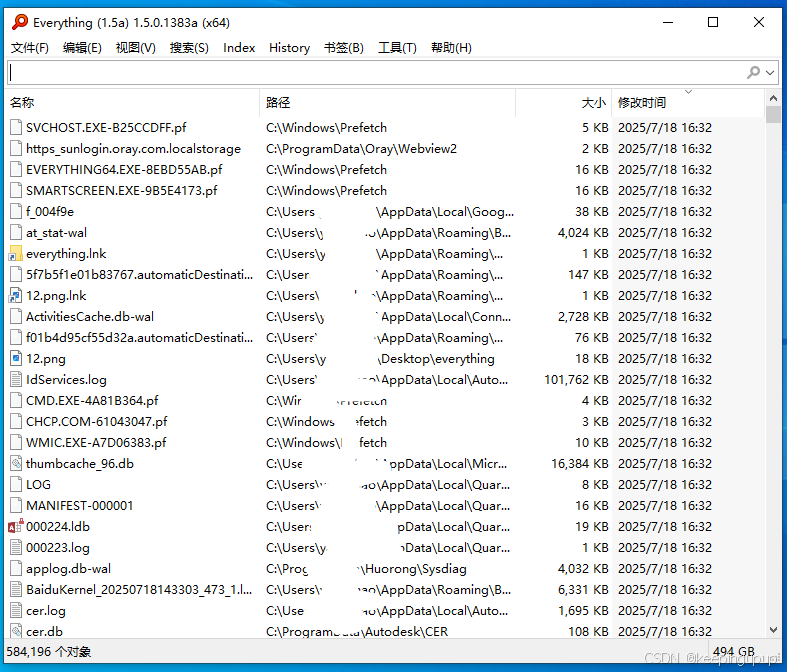787x672 pixels.
Task: Sort by the 修改时间 column header
Action: tap(689, 103)
